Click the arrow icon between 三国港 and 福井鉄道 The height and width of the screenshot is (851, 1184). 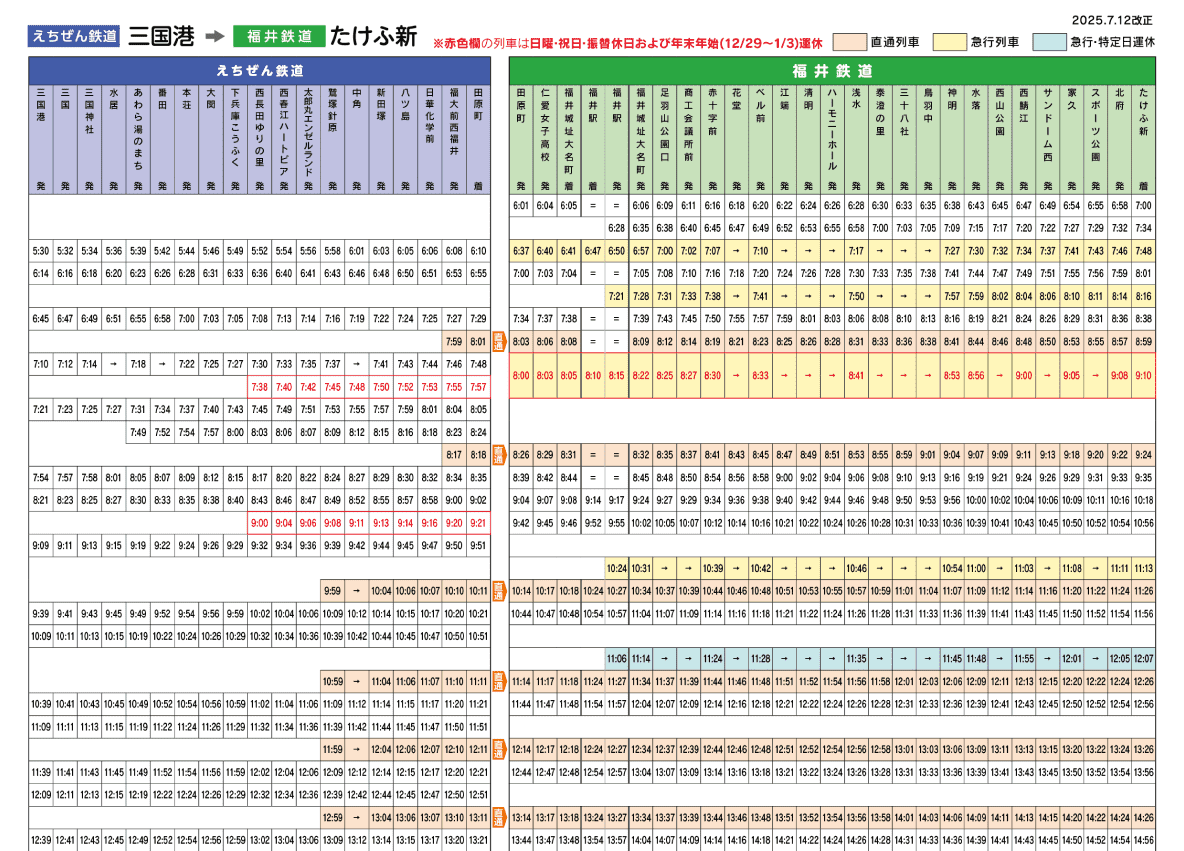[213, 36]
